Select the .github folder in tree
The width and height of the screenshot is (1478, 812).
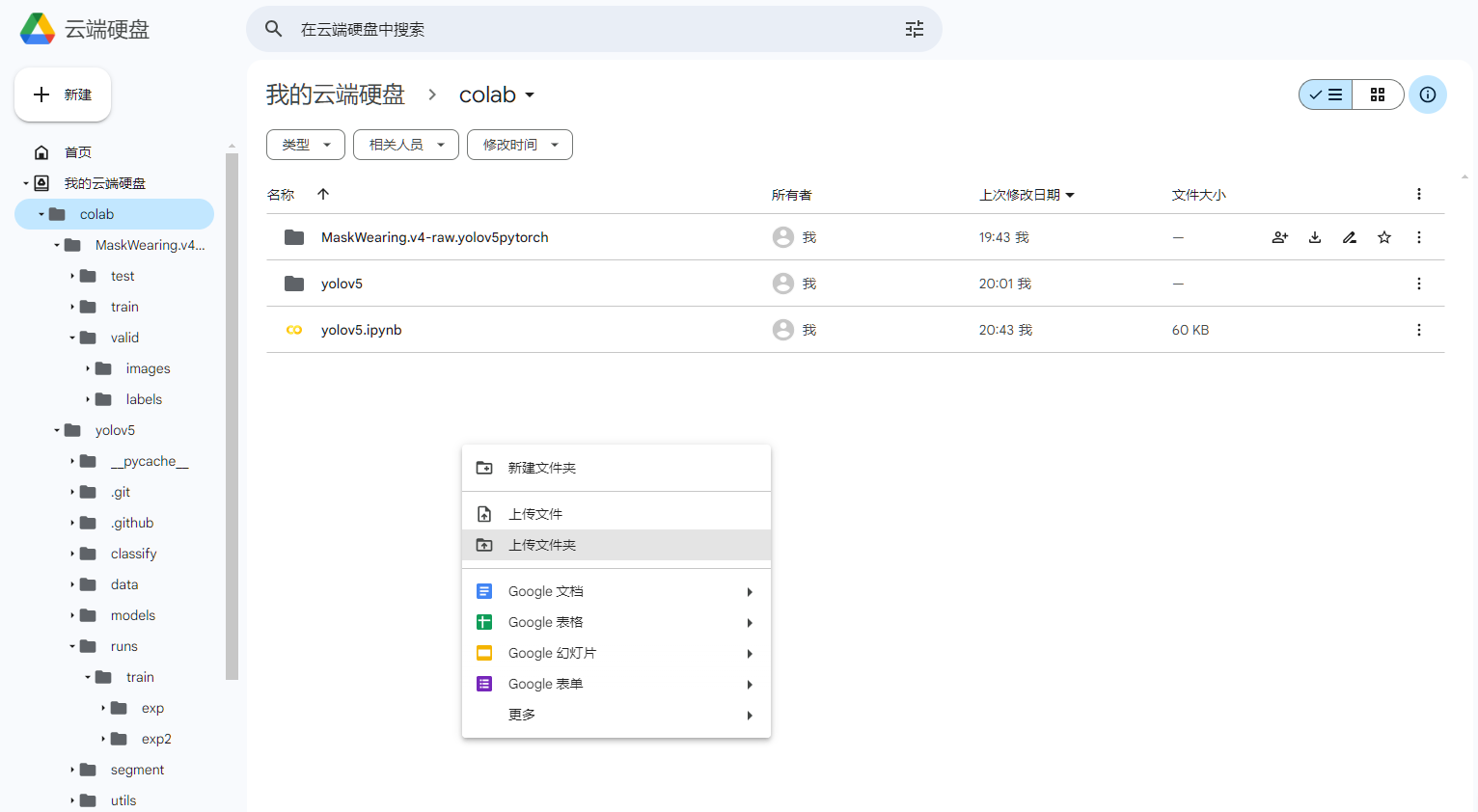pos(132,523)
